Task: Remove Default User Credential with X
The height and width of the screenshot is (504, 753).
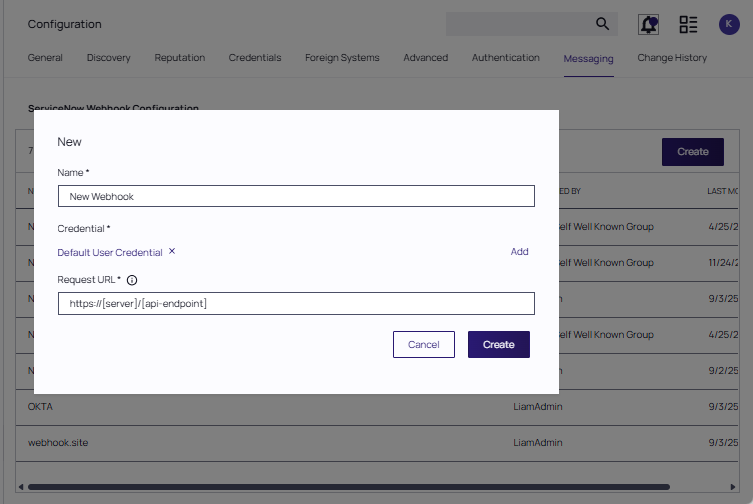Action: pos(172,252)
